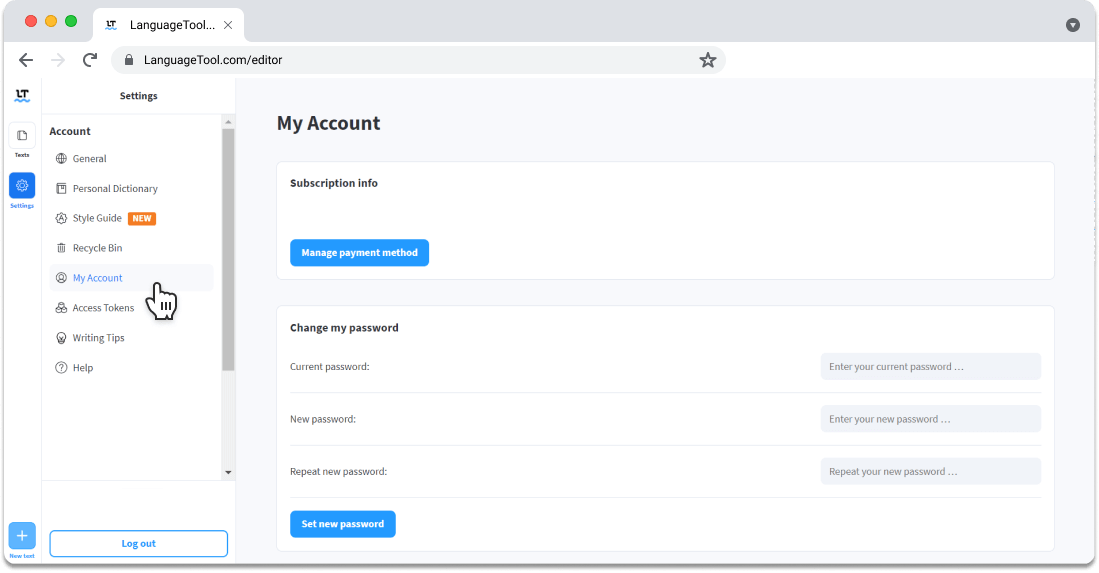Click the LanguageTool tab favicon
This screenshot has height=573, width=1099.
(x=111, y=25)
